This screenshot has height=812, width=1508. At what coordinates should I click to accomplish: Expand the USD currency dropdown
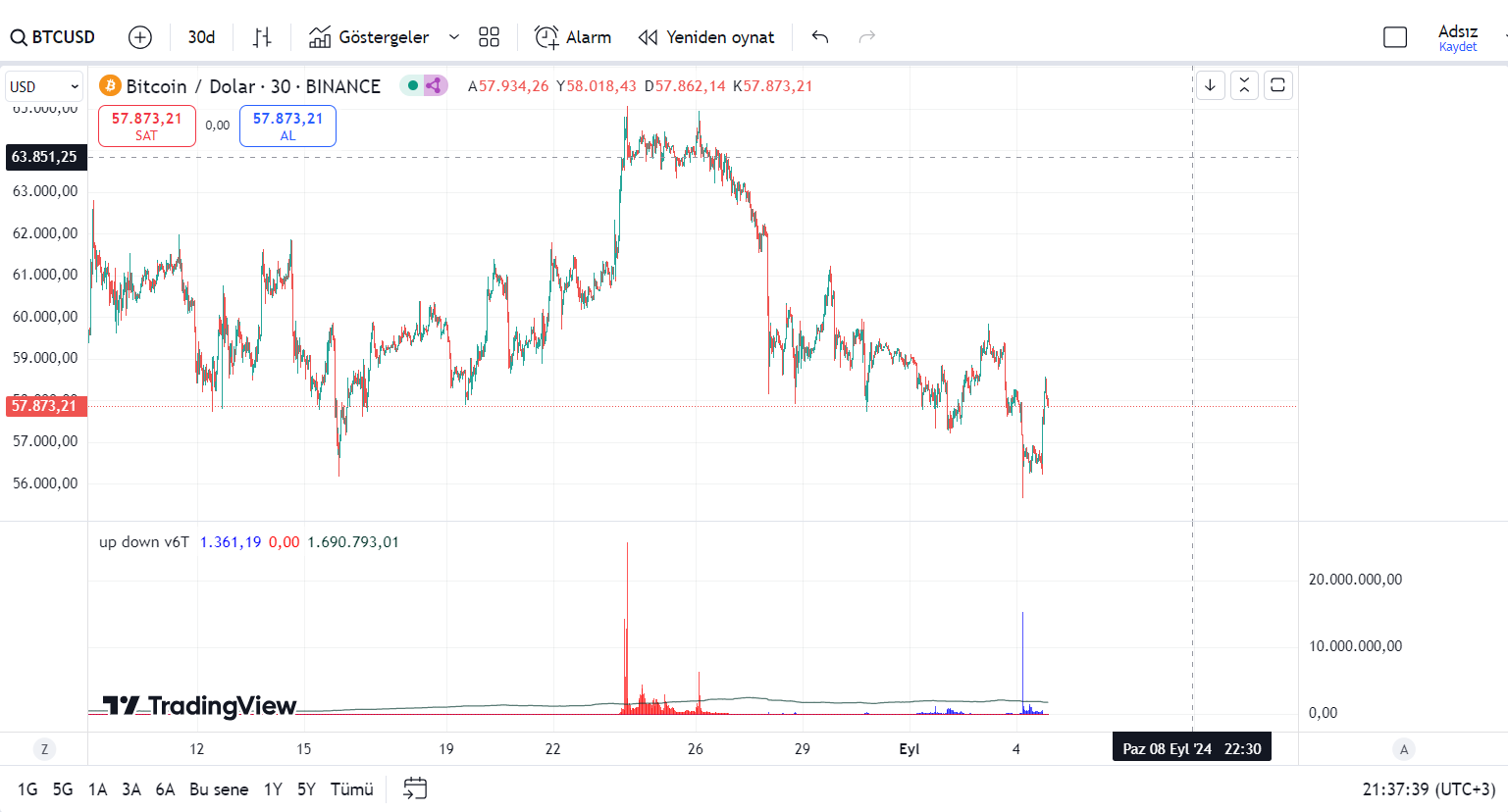pos(44,87)
